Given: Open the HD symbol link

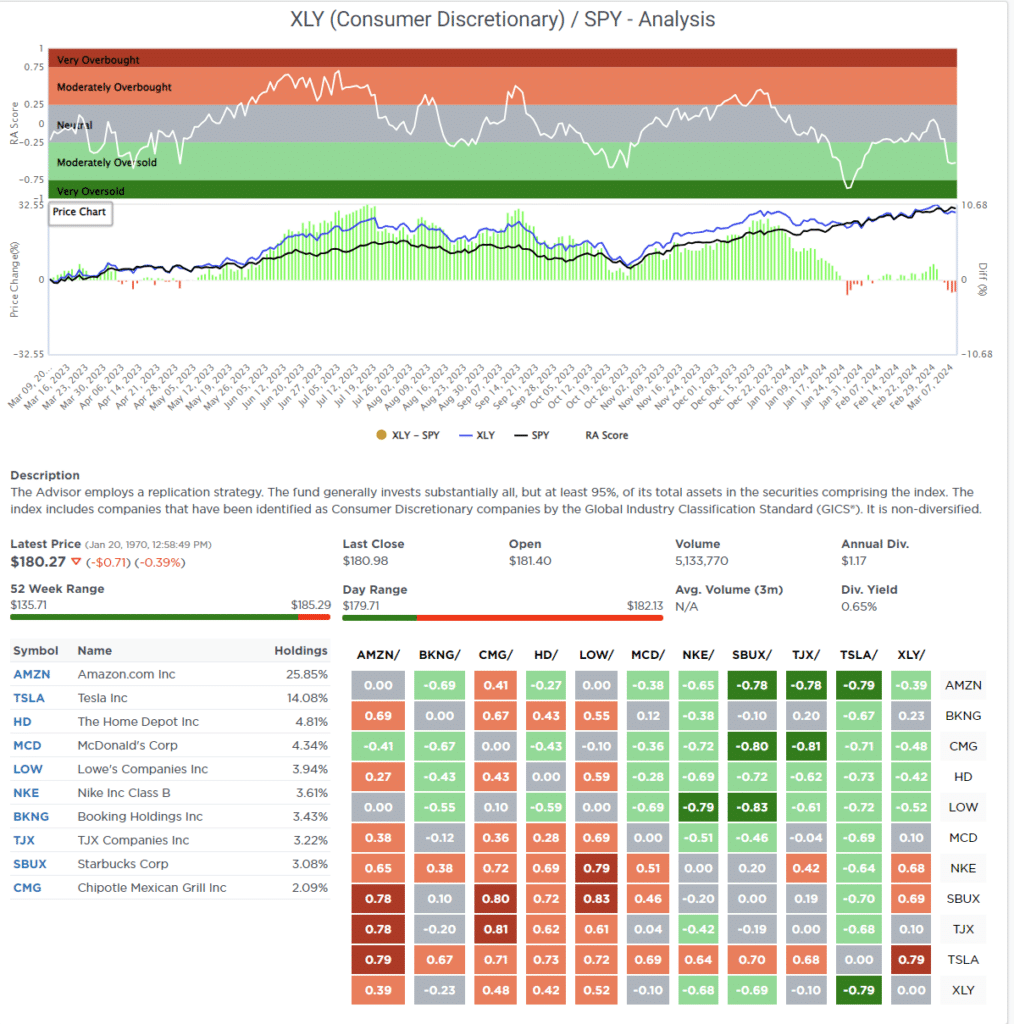Looking at the screenshot, I should [x=22, y=722].
